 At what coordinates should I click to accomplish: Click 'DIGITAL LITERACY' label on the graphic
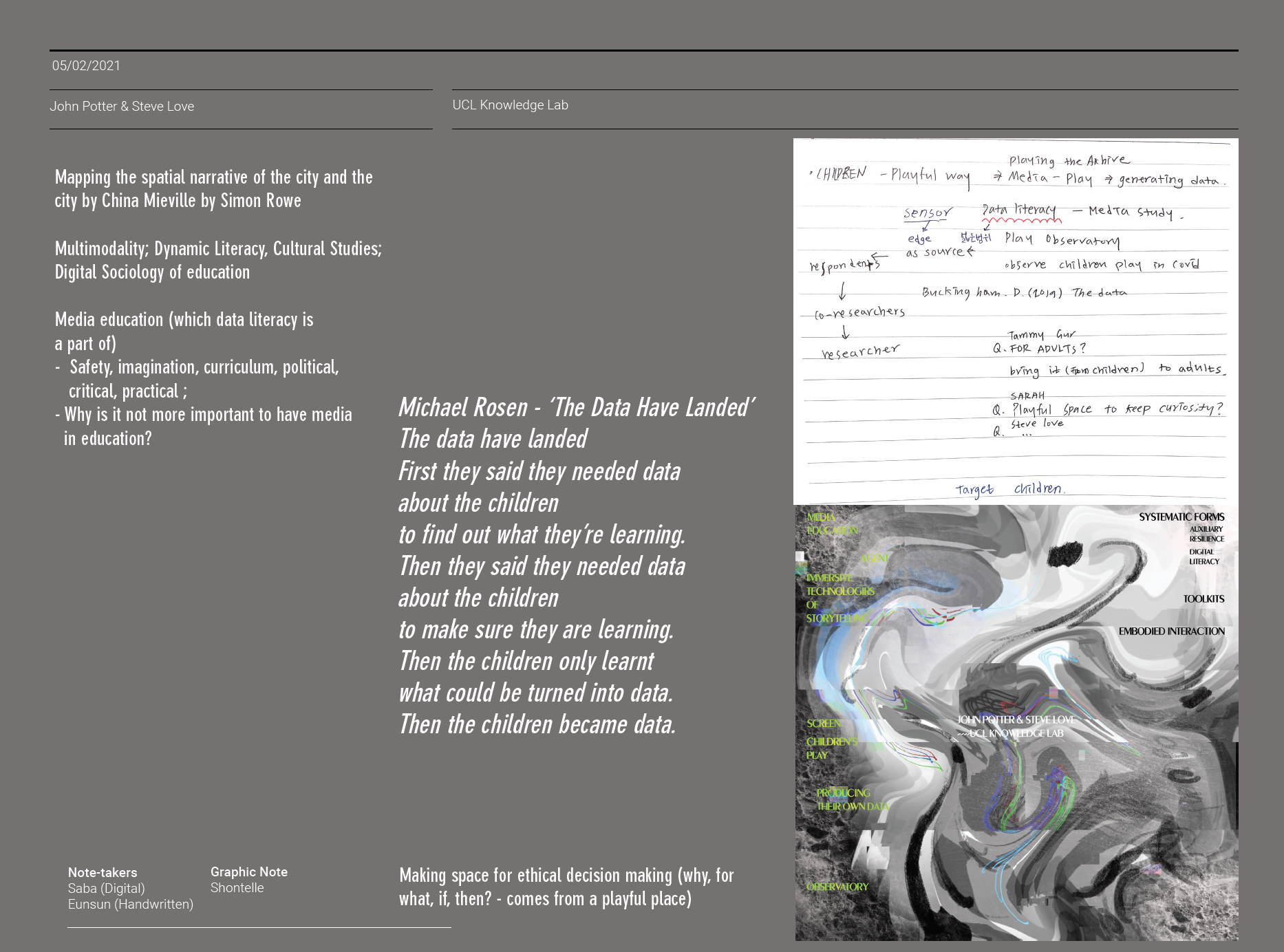pyautogui.click(x=1204, y=556)
